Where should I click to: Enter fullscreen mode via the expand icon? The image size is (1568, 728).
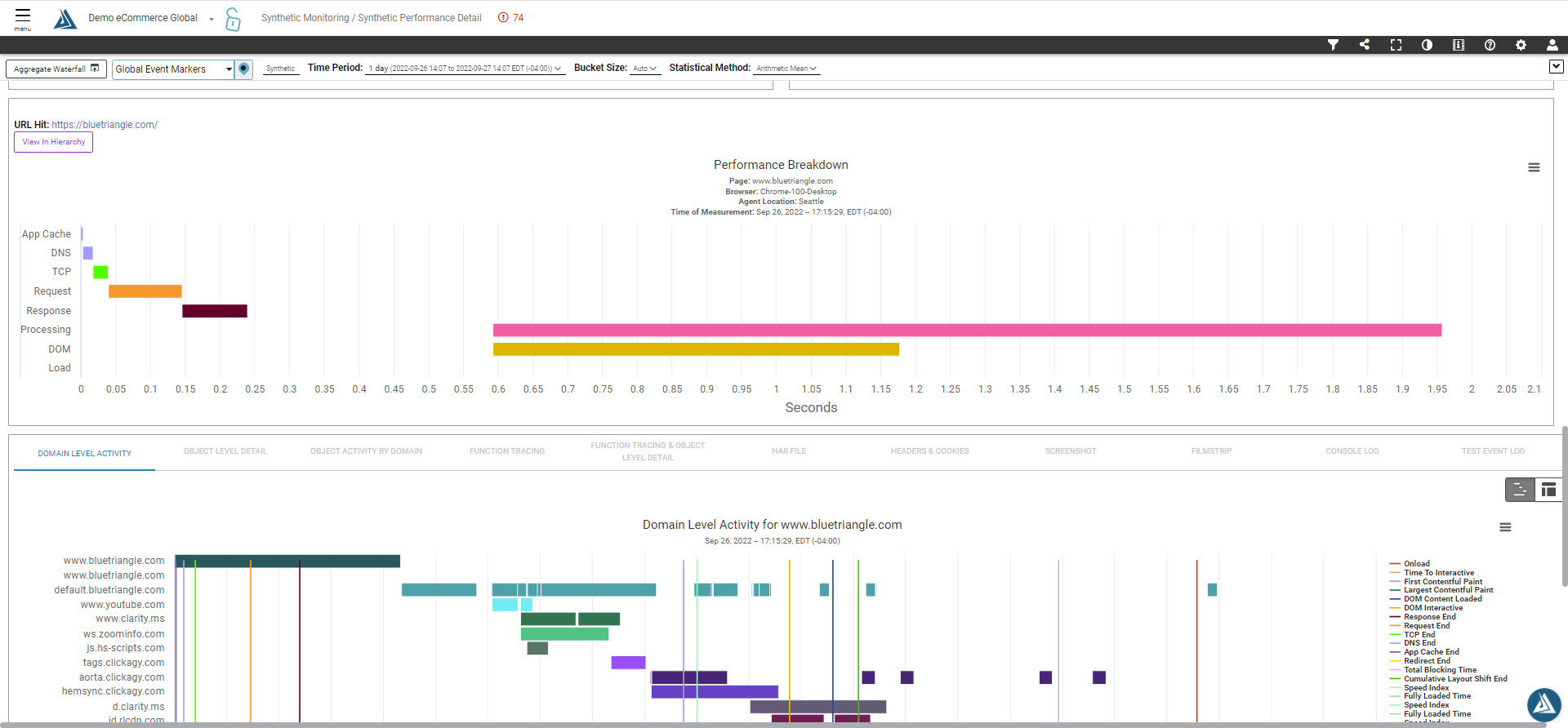pos(1396,45)
